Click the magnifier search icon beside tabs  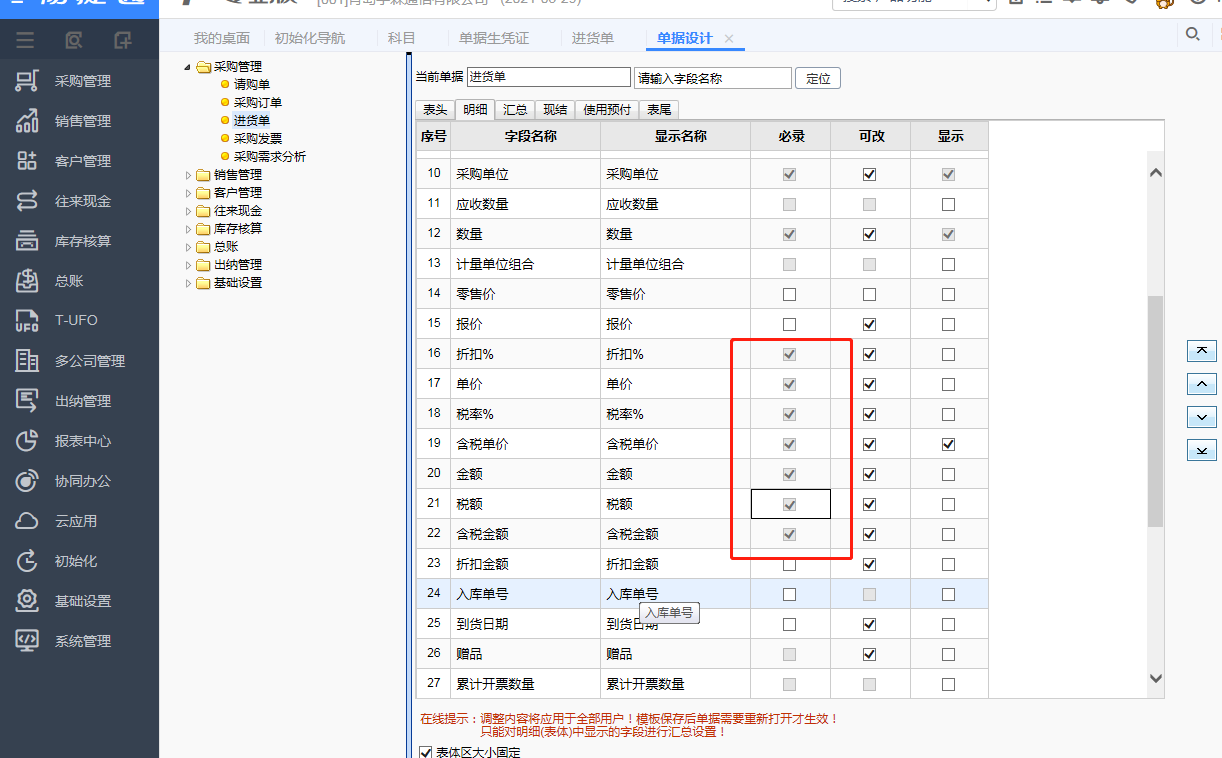1192,34
